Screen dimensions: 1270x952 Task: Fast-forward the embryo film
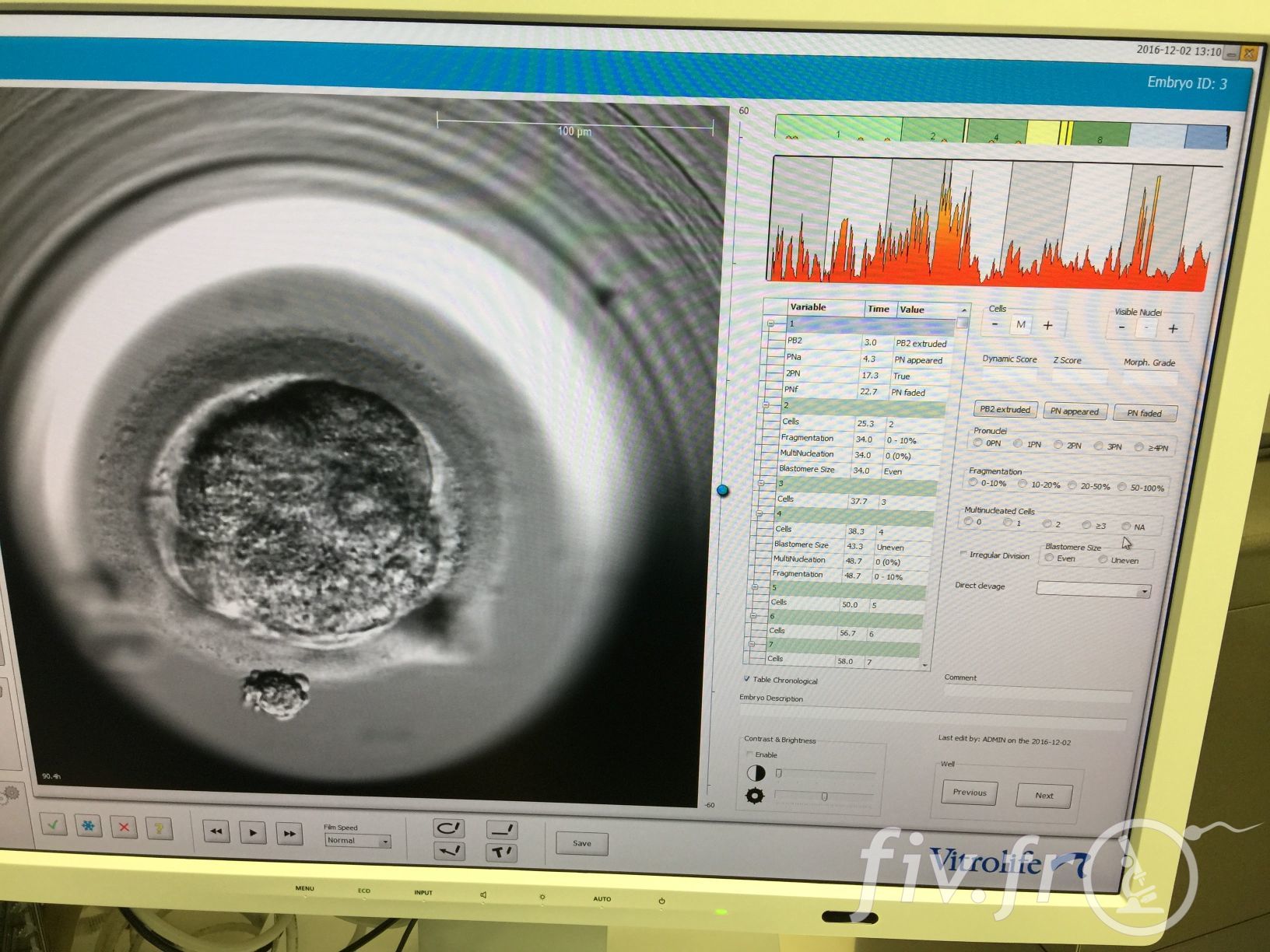(x=289, y=833)
